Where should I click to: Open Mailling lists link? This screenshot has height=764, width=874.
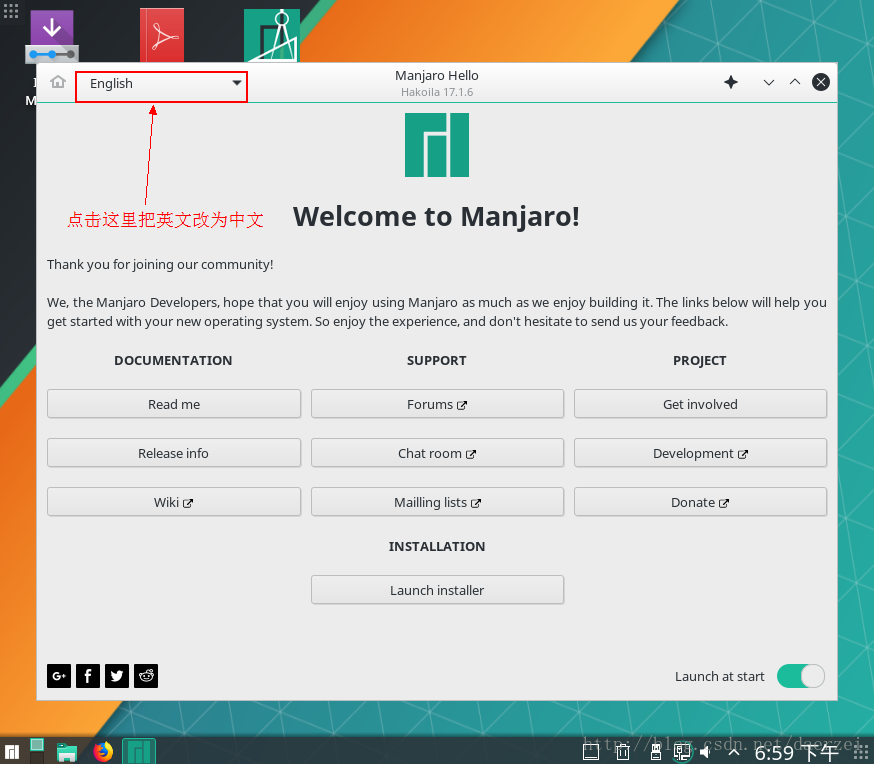(438, 502)
